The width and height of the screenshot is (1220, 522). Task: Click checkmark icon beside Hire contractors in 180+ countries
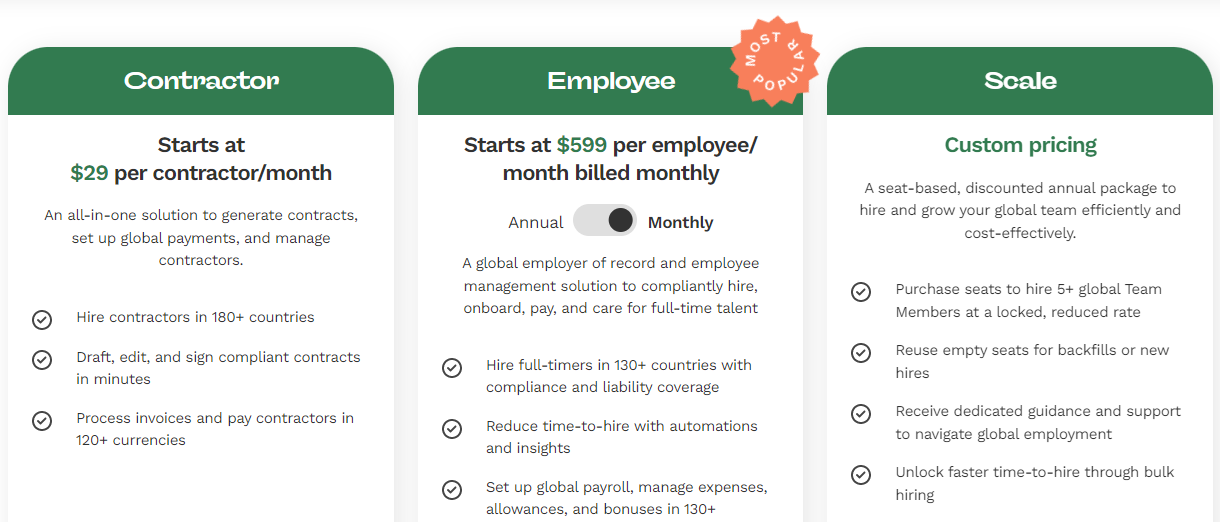coord(42,320)
